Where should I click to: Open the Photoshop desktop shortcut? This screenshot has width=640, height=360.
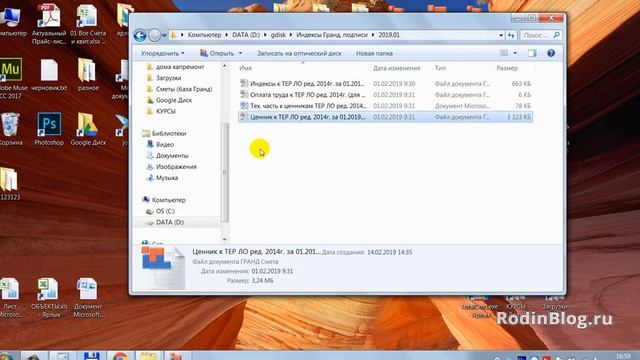click(x=49, y=129)
